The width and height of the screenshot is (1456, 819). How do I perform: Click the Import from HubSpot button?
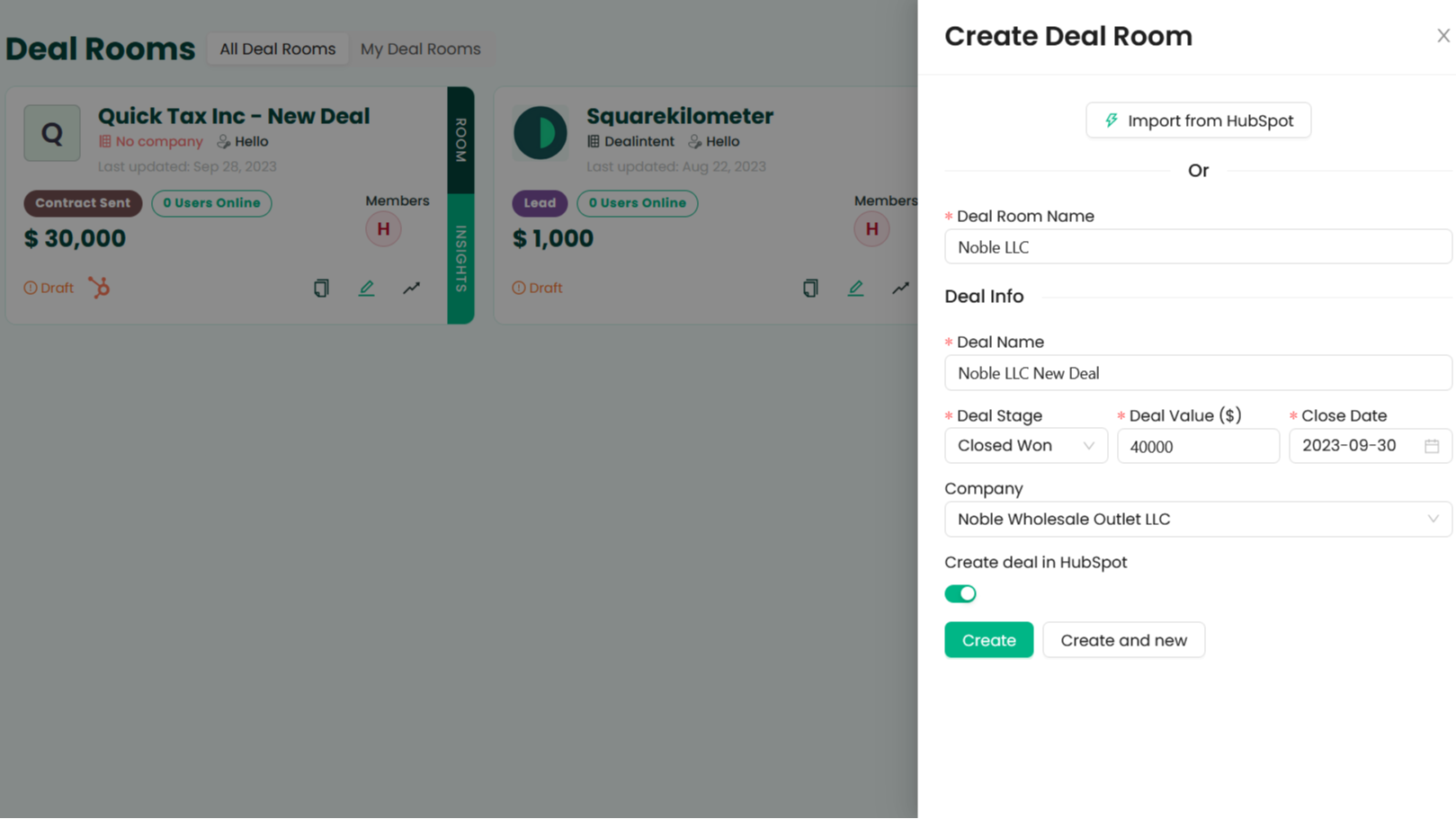pyautogui.click(x=1198, y=120)
